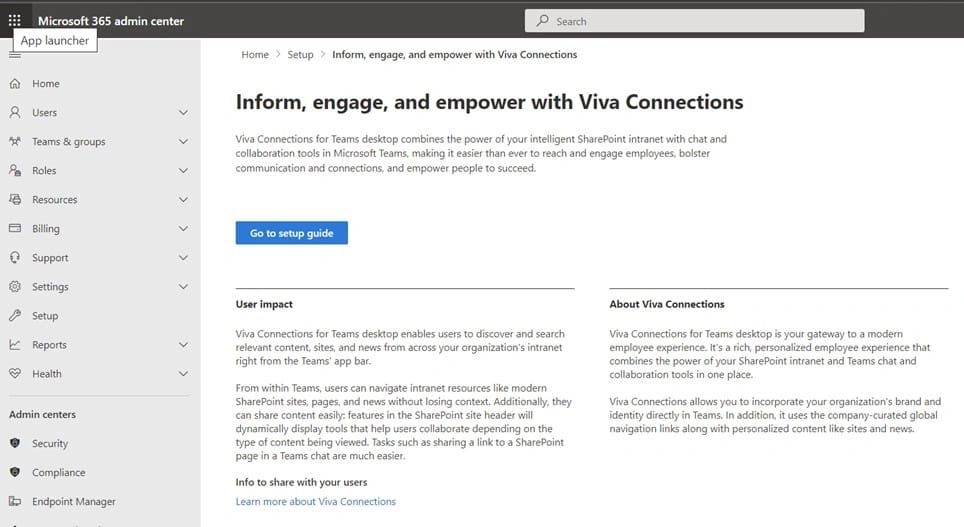
Task: Click the Billing card icon
Action: click(15, 229)
